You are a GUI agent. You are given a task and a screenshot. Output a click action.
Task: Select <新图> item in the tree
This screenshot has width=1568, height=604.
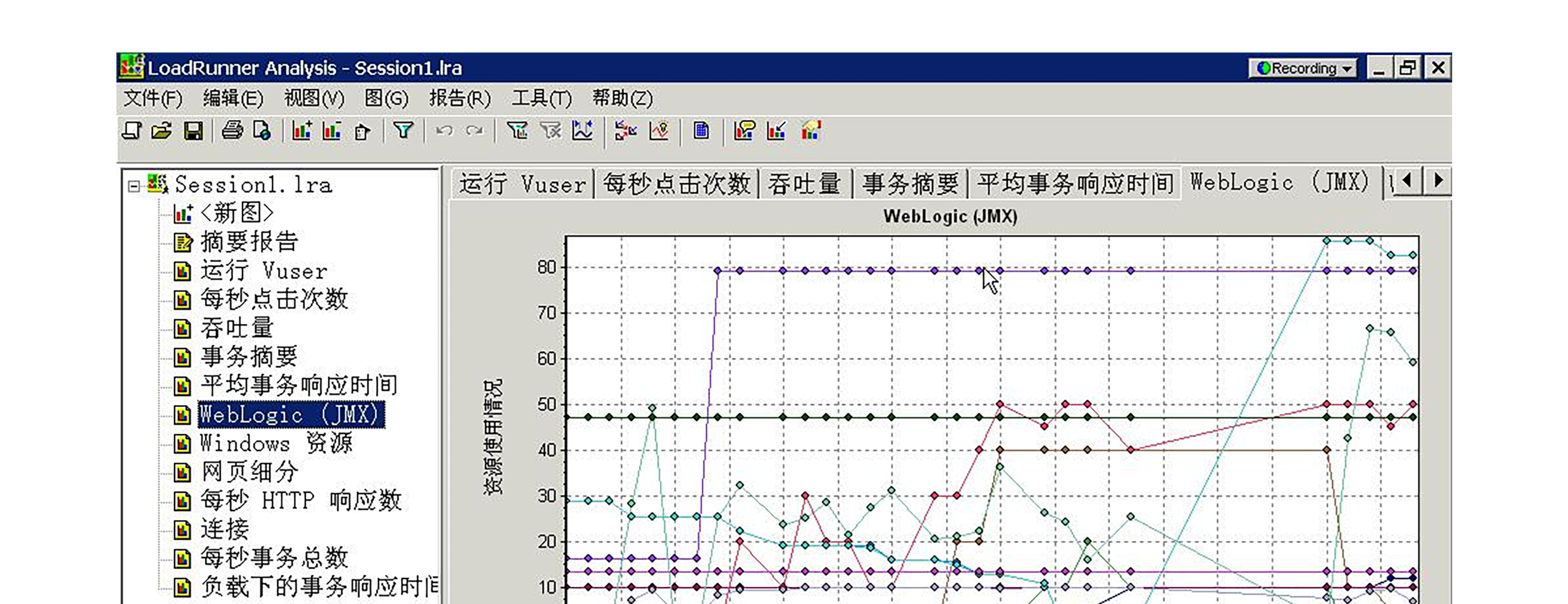point(237,213)
